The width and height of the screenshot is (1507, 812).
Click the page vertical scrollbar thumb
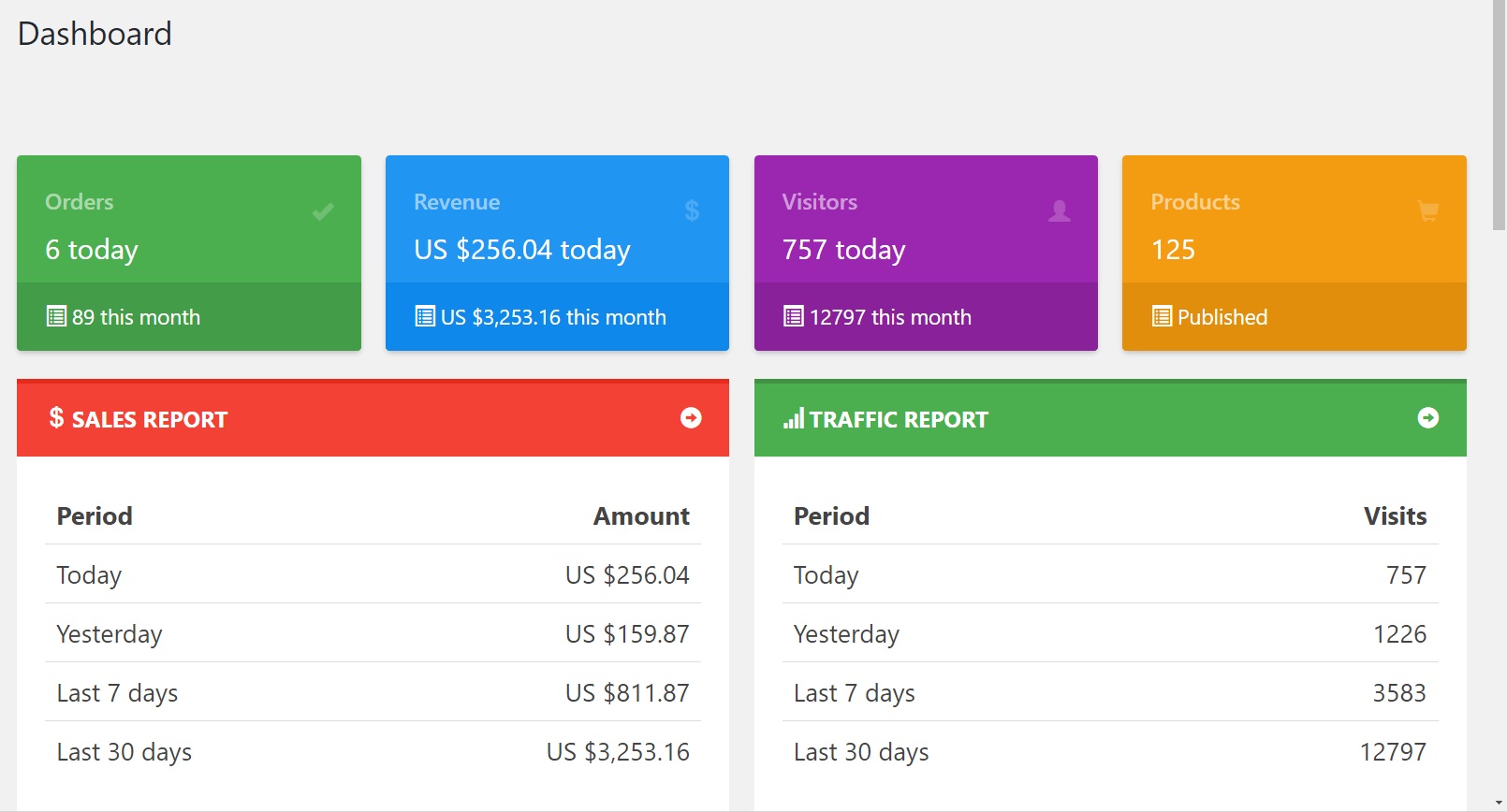click(1499, 112)
